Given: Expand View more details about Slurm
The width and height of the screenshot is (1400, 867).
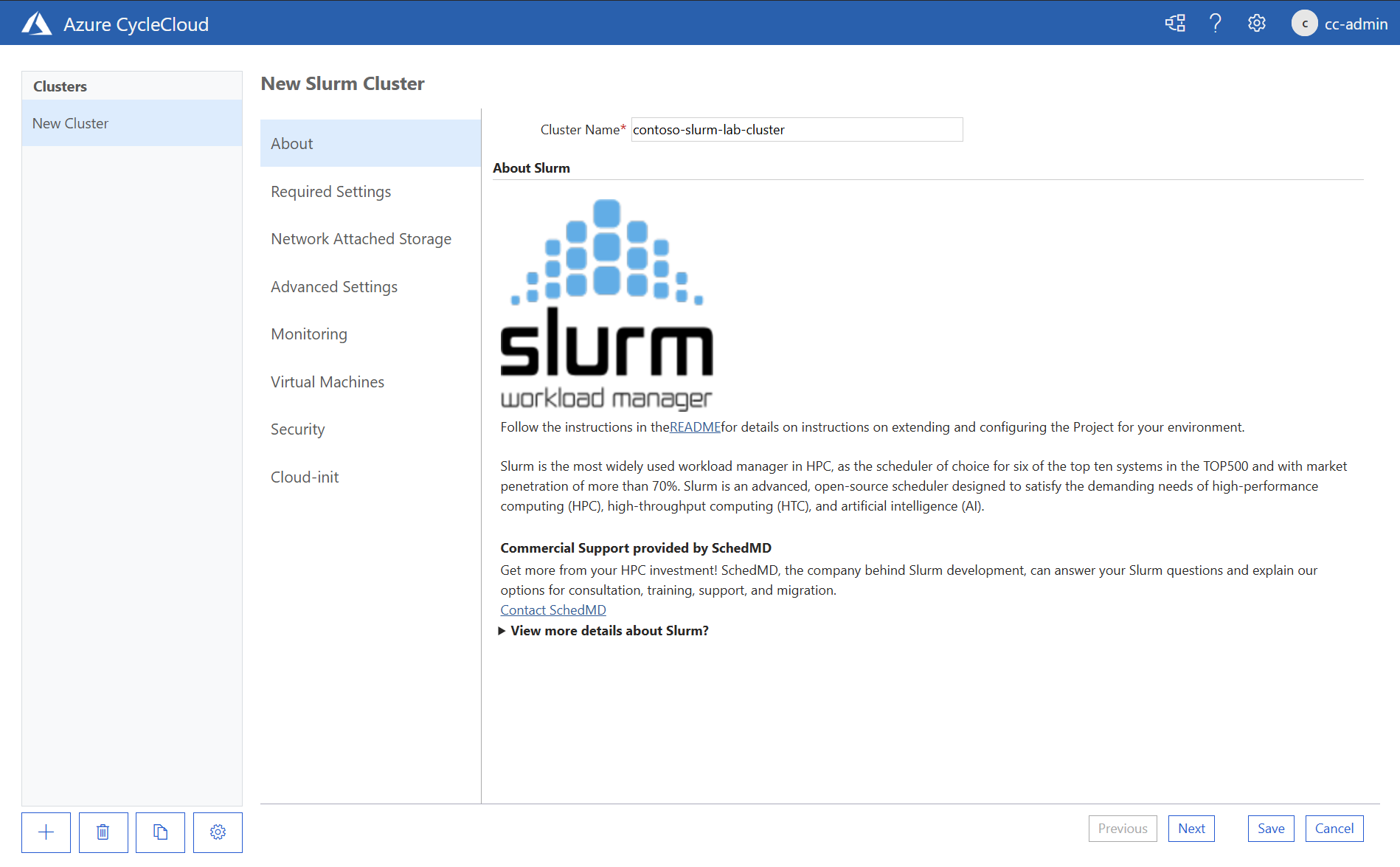Looking at the screenshot, I should tap(603, 631).
